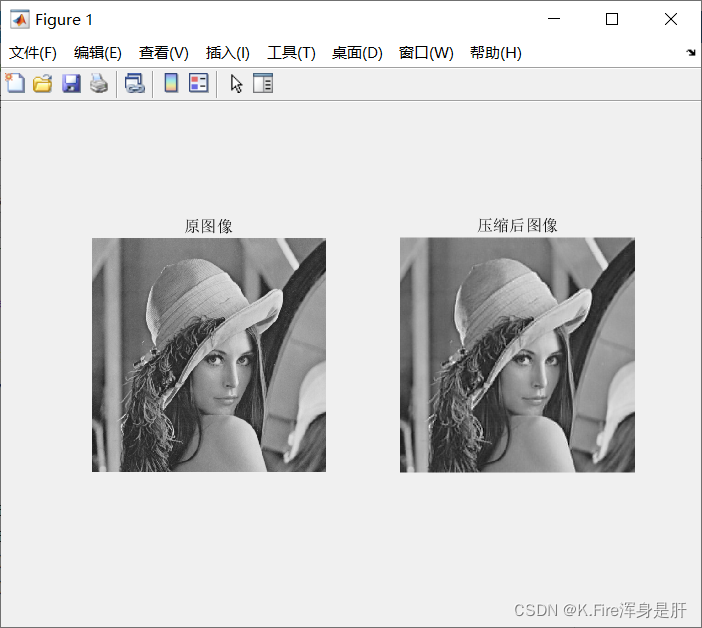
Task: Close the Figure 1 window
Action: pyautogui.click(x=671, y=19)
